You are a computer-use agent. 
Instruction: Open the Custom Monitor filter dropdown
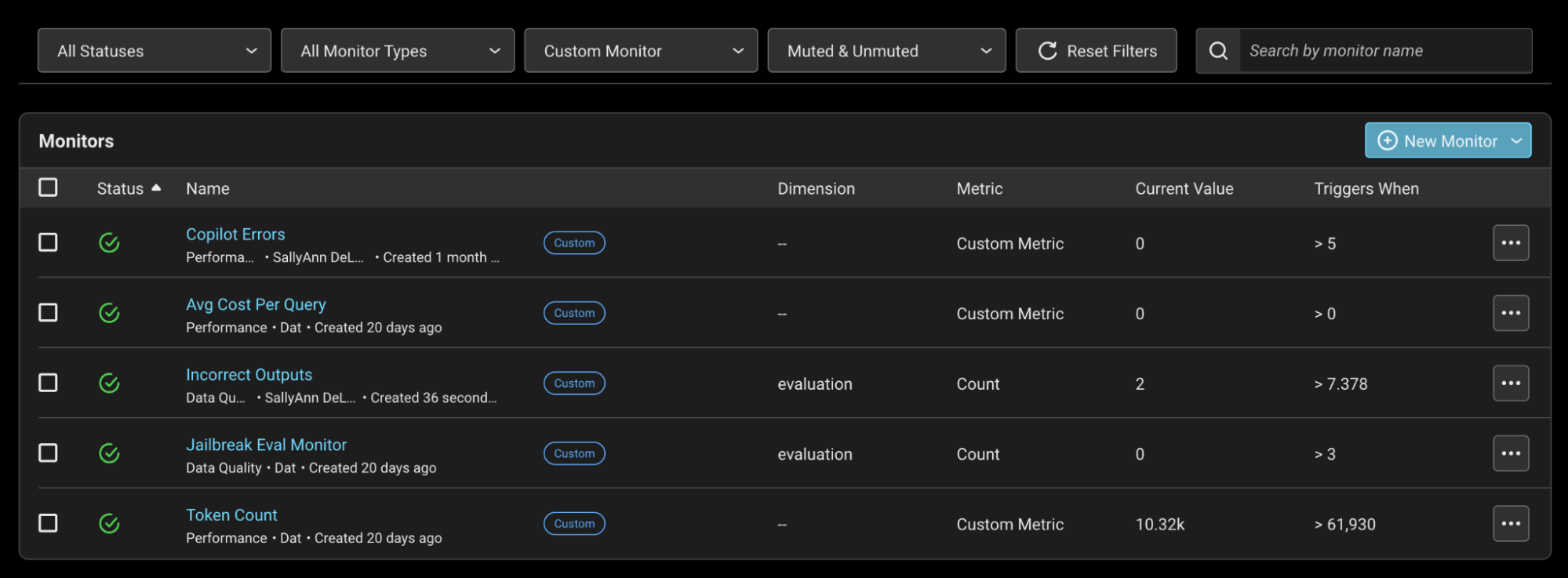click(641, 51)
